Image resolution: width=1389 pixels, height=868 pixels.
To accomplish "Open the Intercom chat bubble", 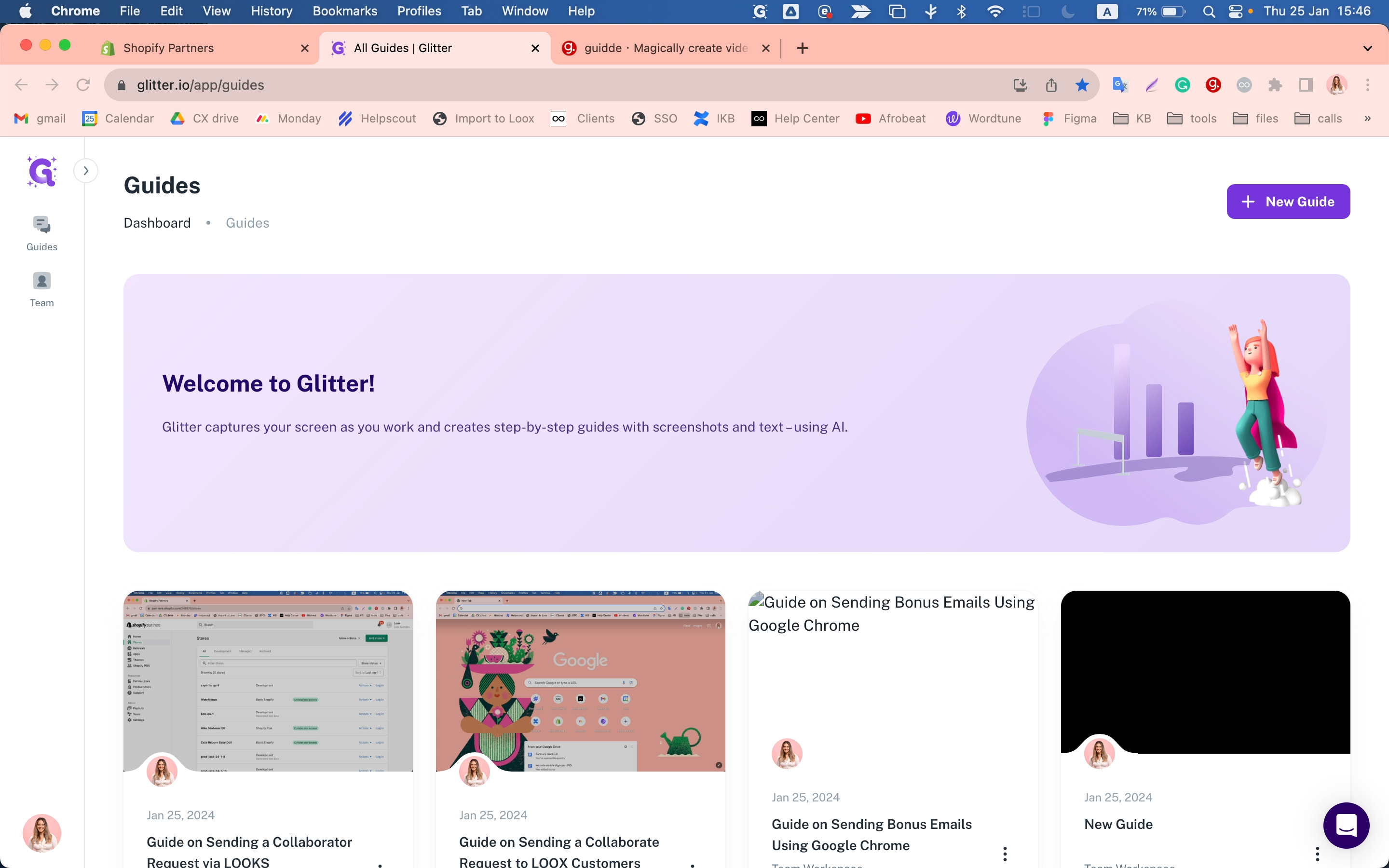I will [1346, 825].
